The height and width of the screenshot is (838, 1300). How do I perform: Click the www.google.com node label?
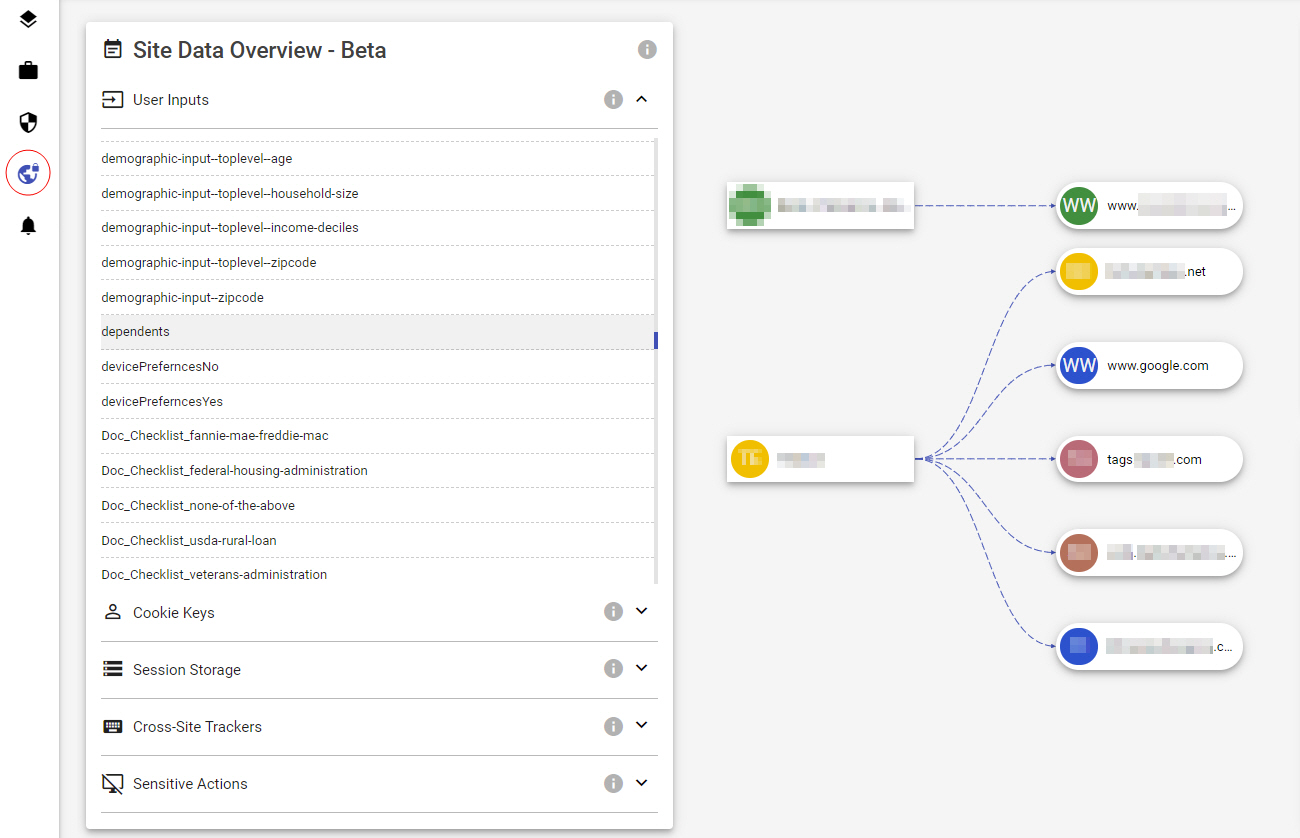click(x=1158, y=366)
